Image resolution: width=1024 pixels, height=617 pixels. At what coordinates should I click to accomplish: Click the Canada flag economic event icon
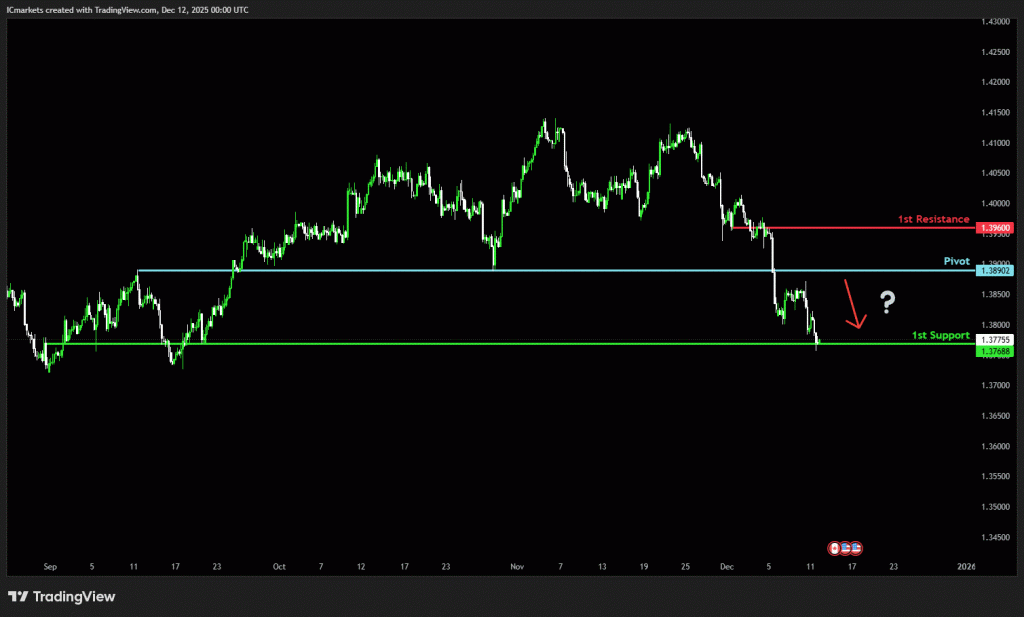coord(834,548)
